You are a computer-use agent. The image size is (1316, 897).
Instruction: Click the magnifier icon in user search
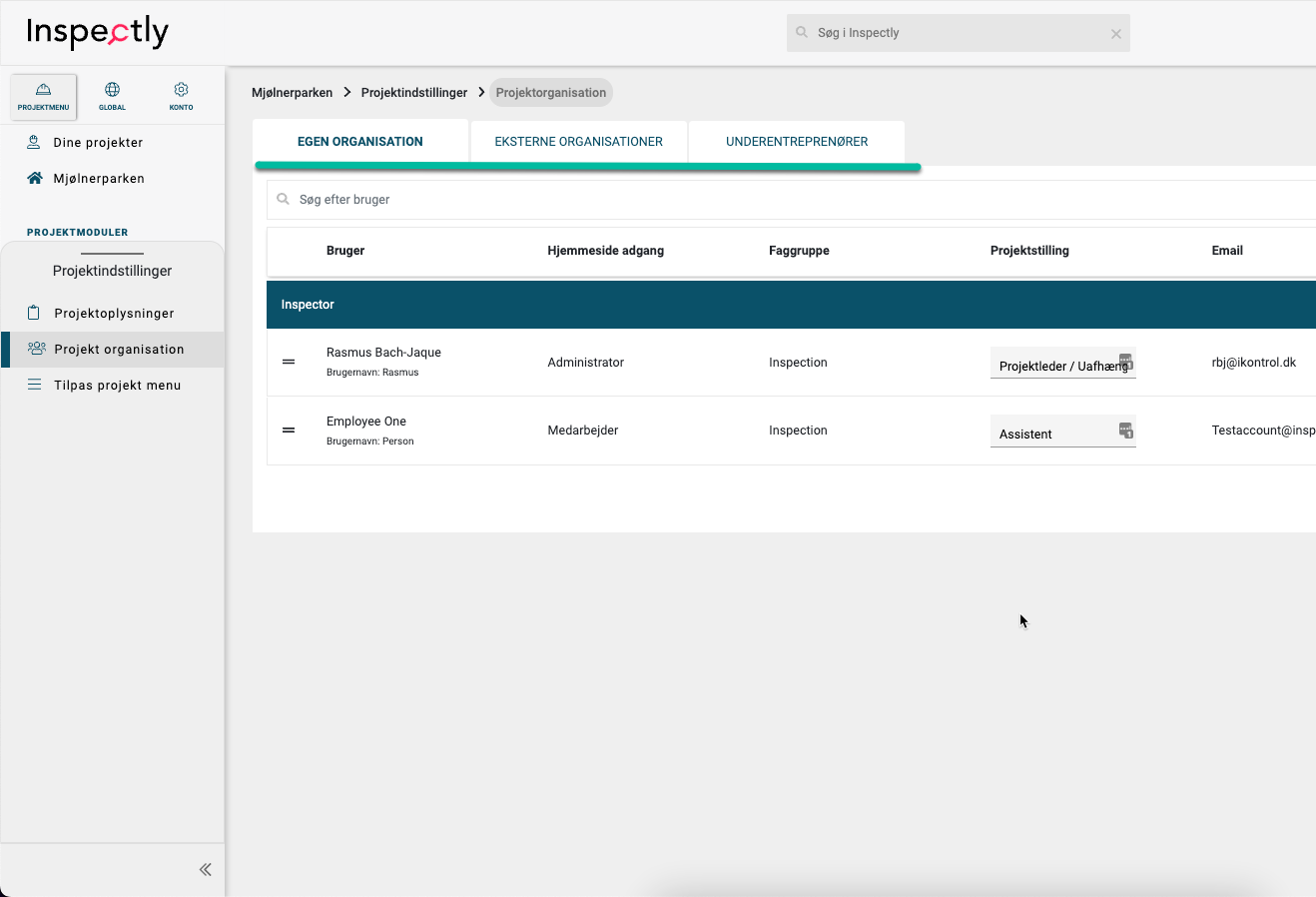(284, 199)
